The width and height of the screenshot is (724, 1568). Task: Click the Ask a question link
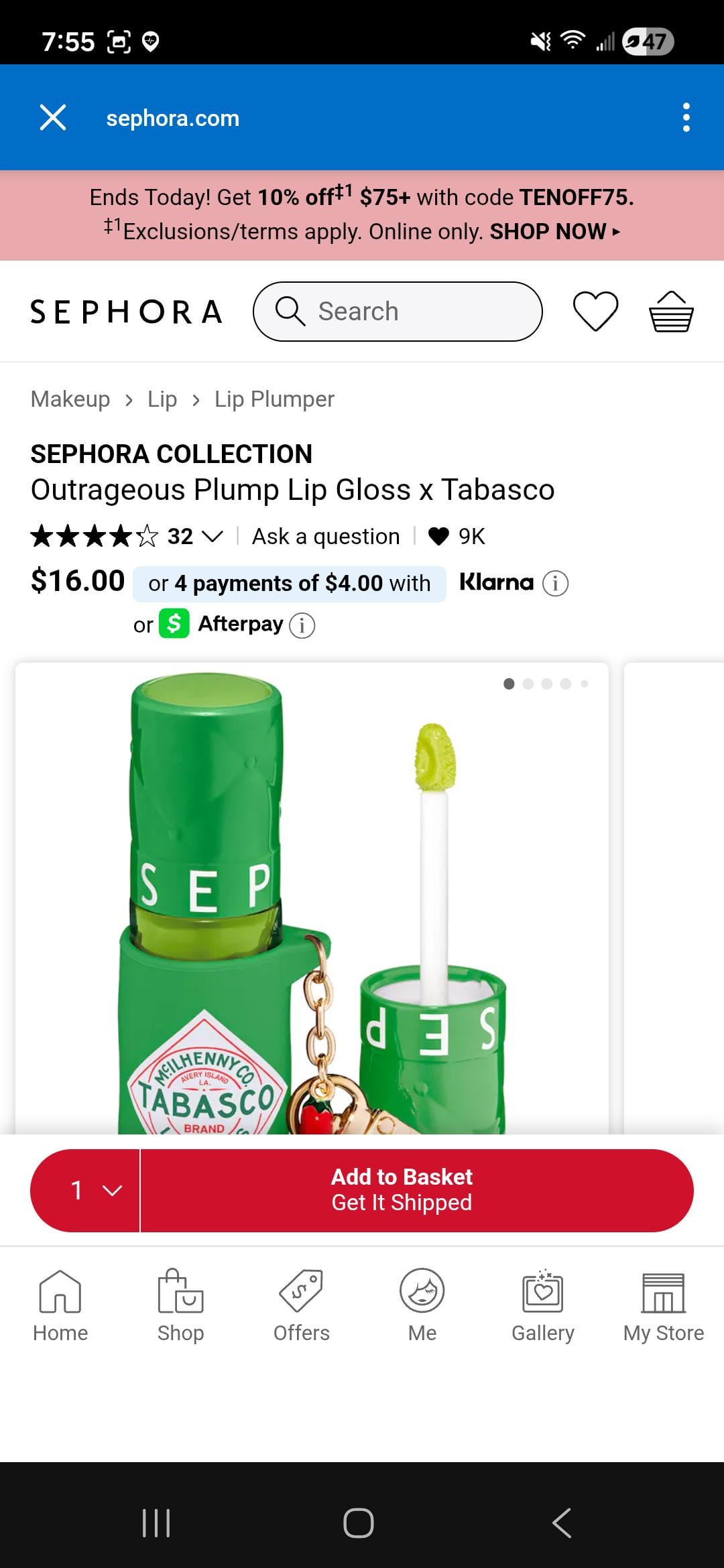(x=326, y=537)
